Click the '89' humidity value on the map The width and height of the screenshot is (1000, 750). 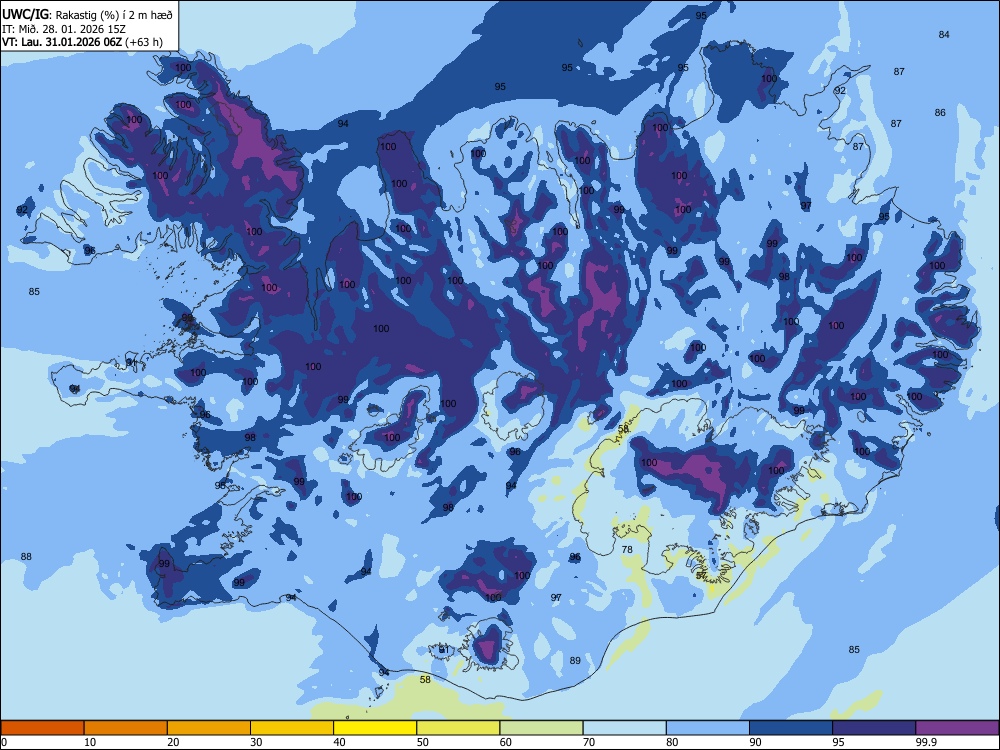(575, 660)
